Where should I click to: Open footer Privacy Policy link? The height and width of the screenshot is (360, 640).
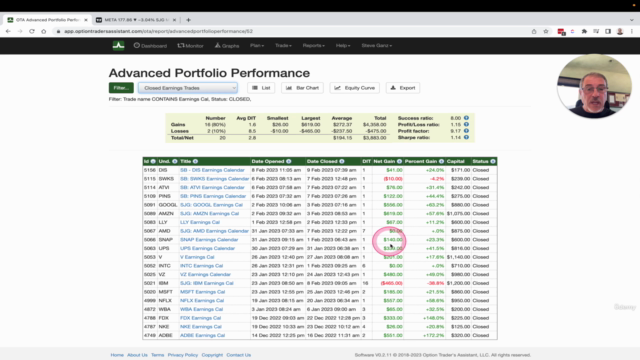pos(182,355)
